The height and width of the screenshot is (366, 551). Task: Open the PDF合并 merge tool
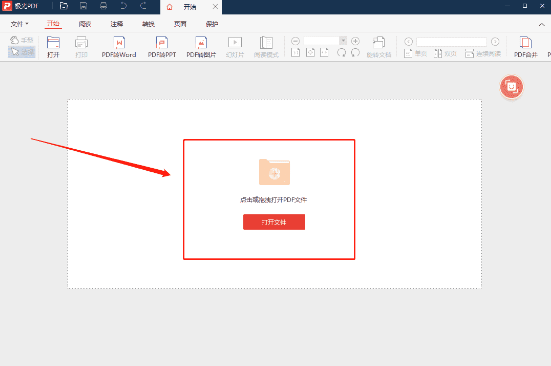(526, 47)
